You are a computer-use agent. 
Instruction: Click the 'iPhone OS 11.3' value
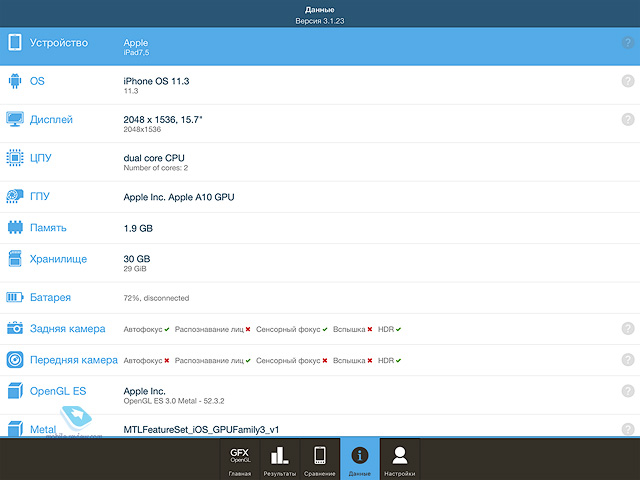pos(156,81)
